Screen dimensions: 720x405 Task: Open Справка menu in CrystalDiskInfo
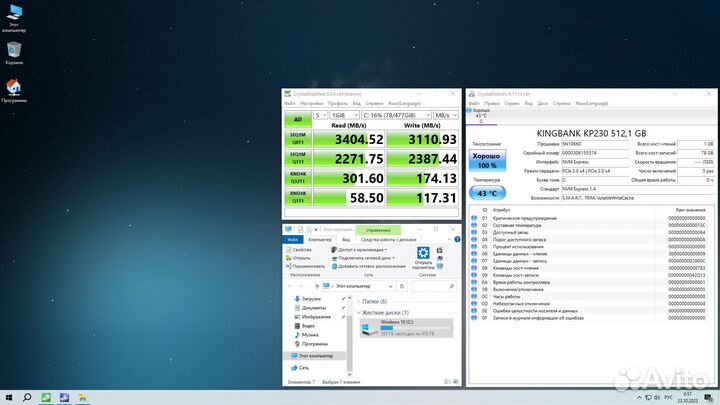(562, 104)
